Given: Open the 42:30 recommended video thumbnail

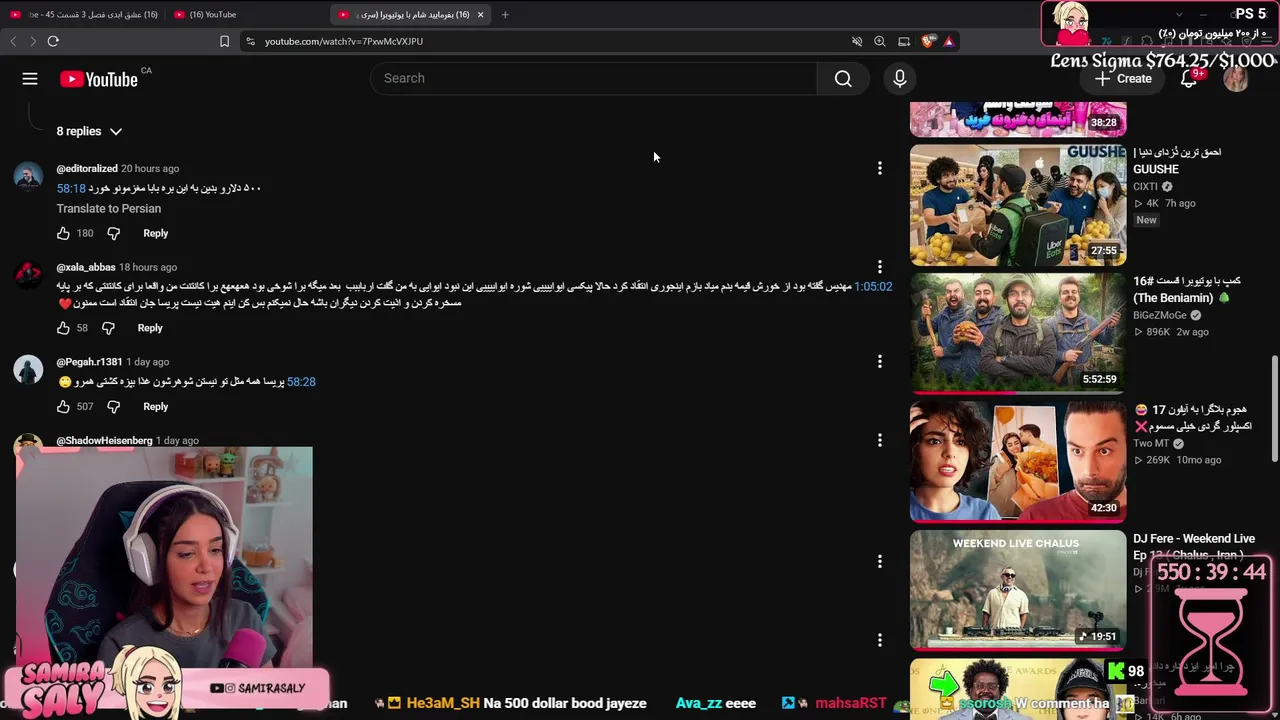Looking at the screenshot, I should click(x=1018, y=462).
